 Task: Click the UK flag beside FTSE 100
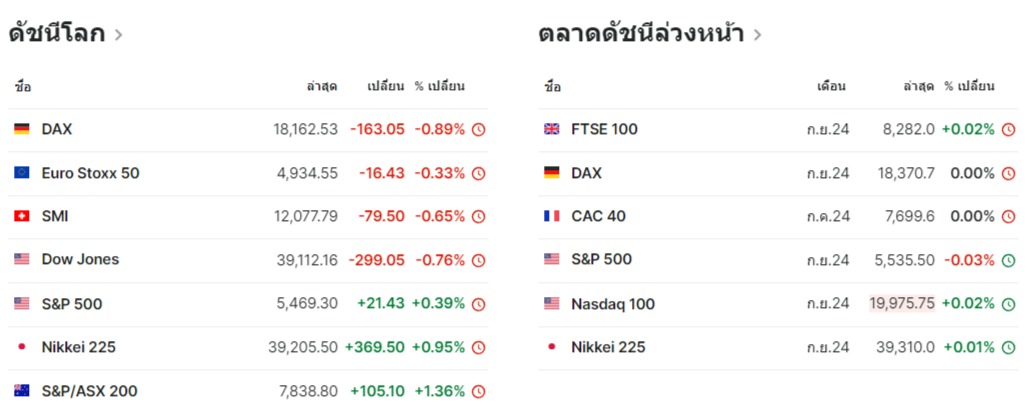click(551, 129)
